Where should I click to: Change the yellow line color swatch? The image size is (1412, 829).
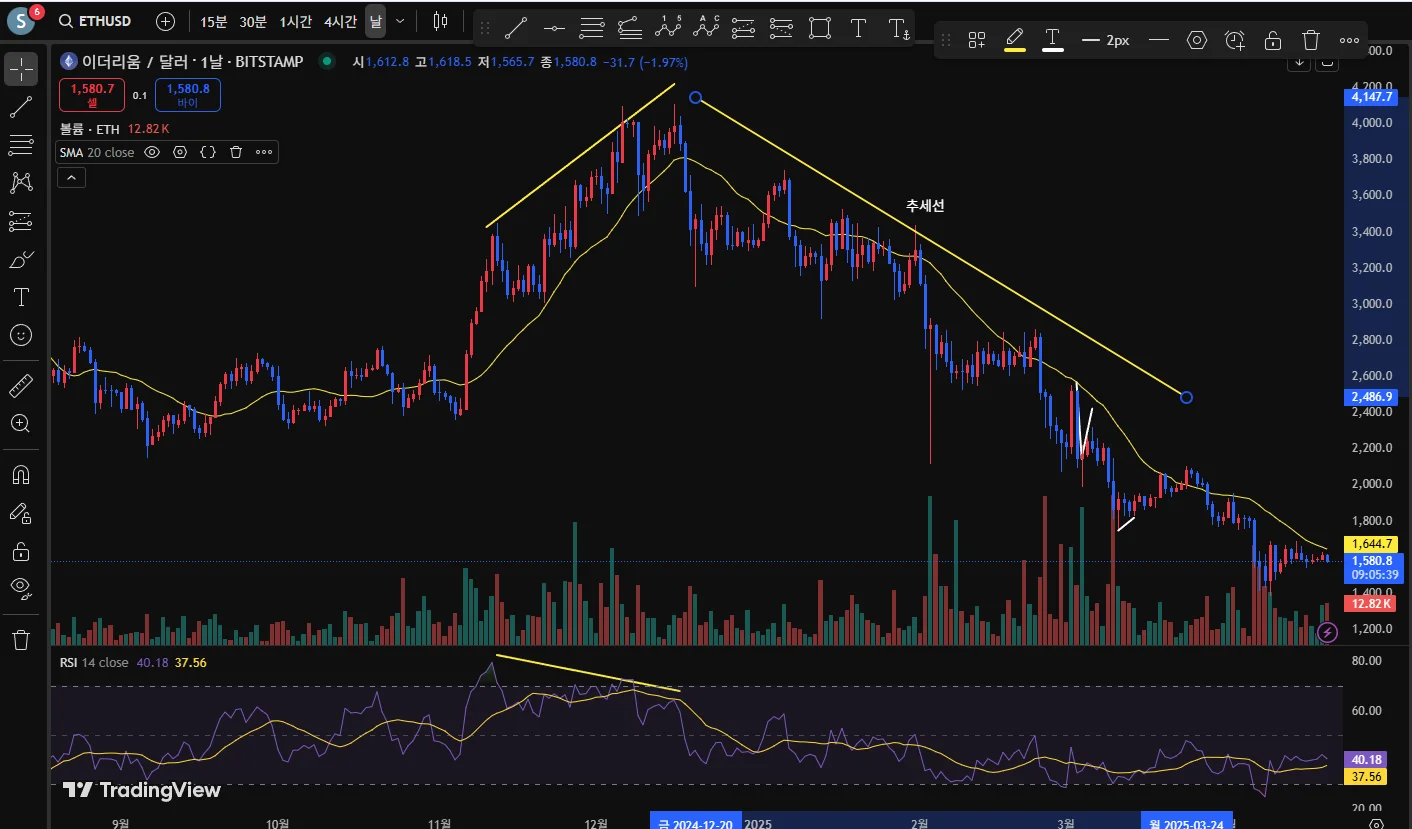[x=1015, y=40]
